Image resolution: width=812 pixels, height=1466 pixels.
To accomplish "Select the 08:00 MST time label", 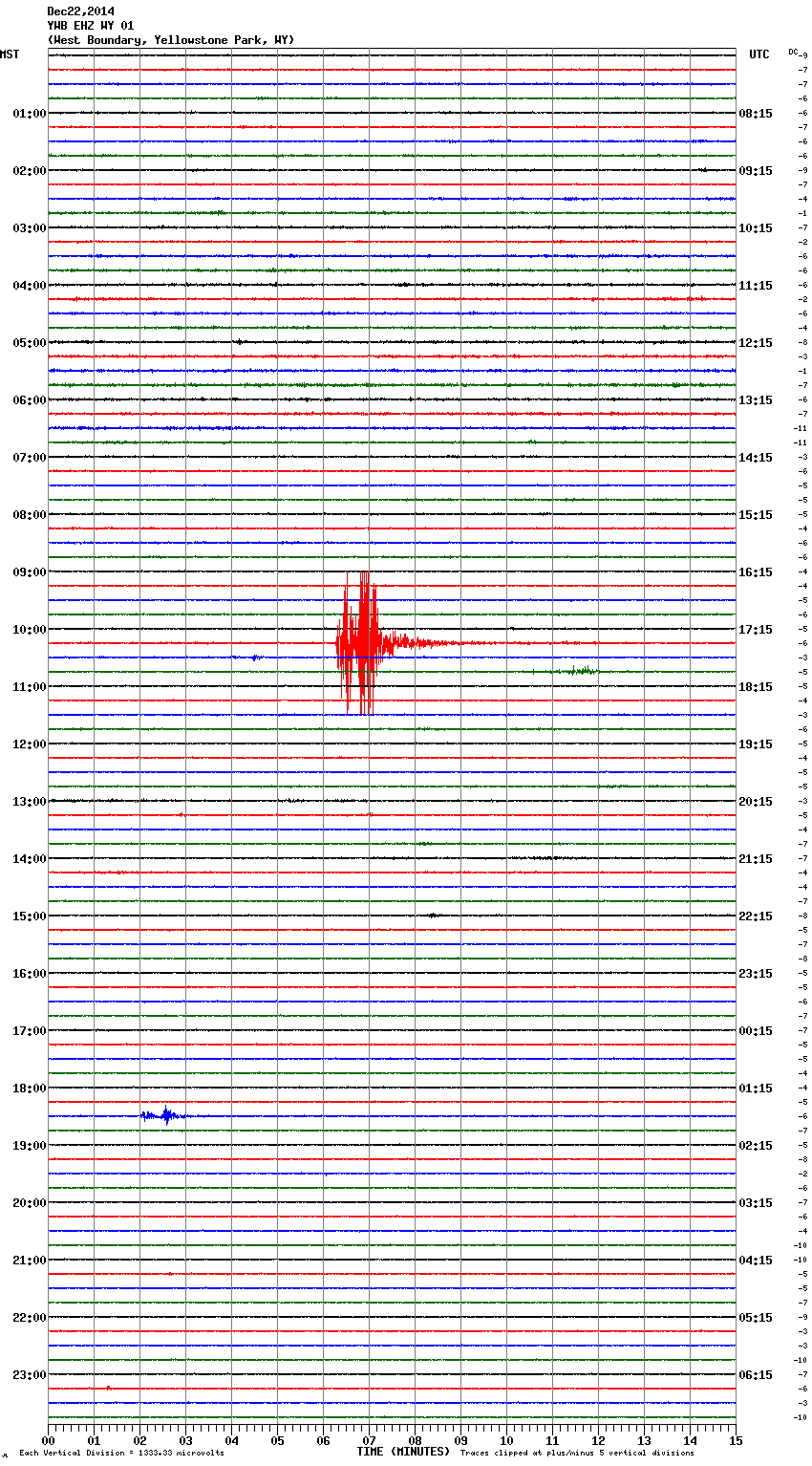I will (29, 515).
